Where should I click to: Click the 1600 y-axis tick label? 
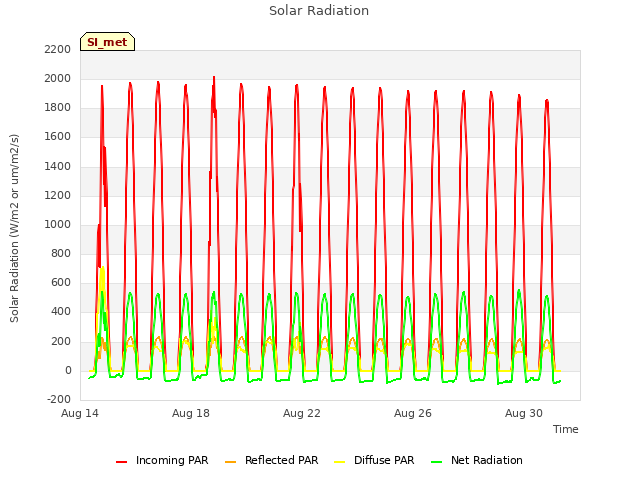click(x=58, y=137)
